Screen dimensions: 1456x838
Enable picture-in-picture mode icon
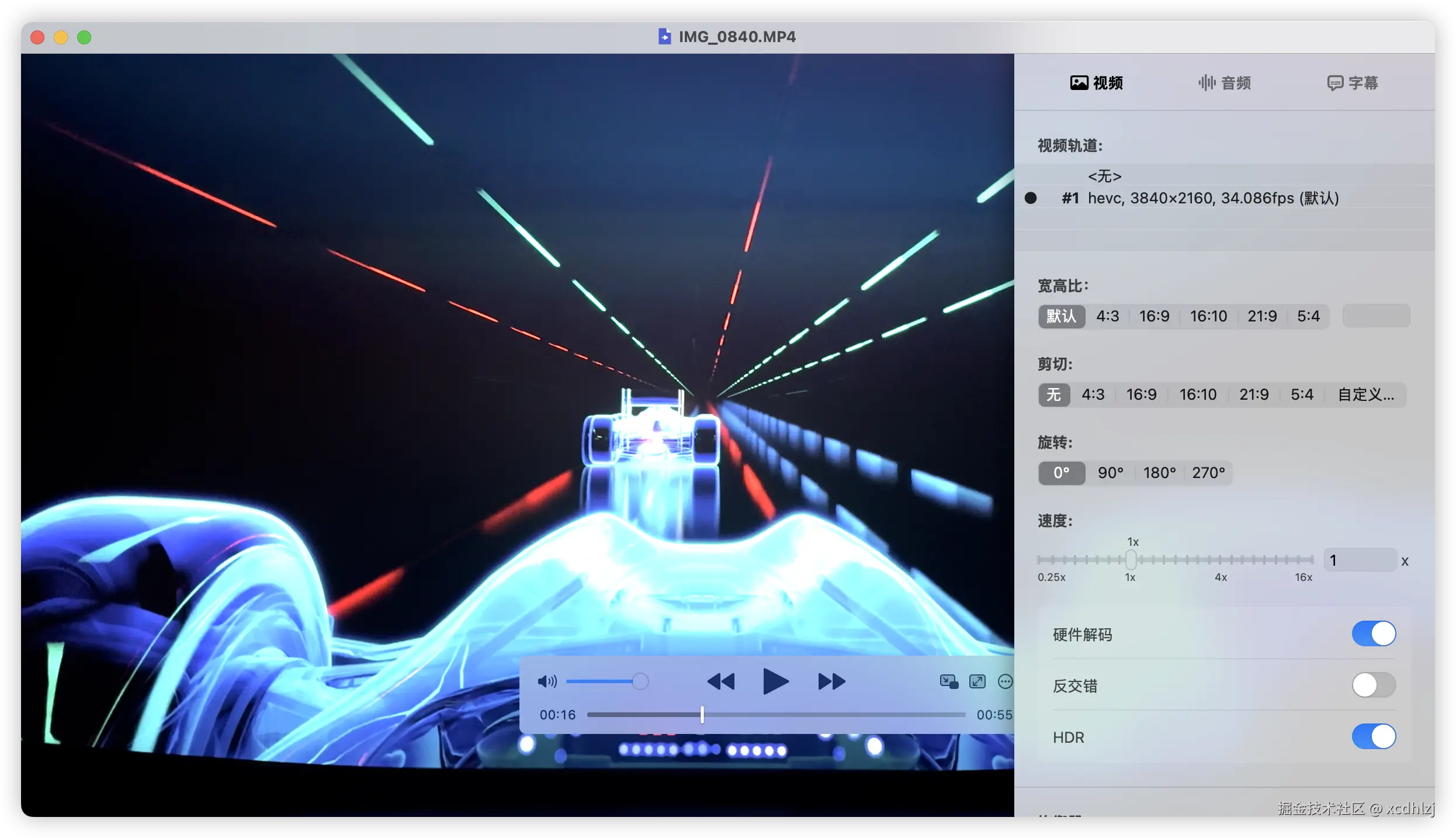coord(948,681)
